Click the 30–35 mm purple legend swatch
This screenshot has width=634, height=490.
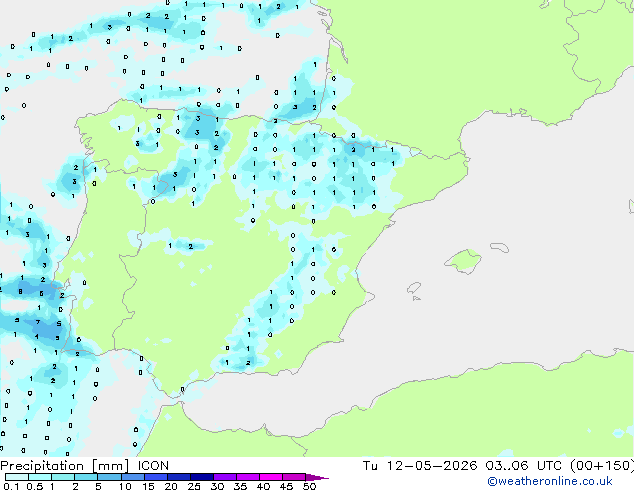pos(224,477)
